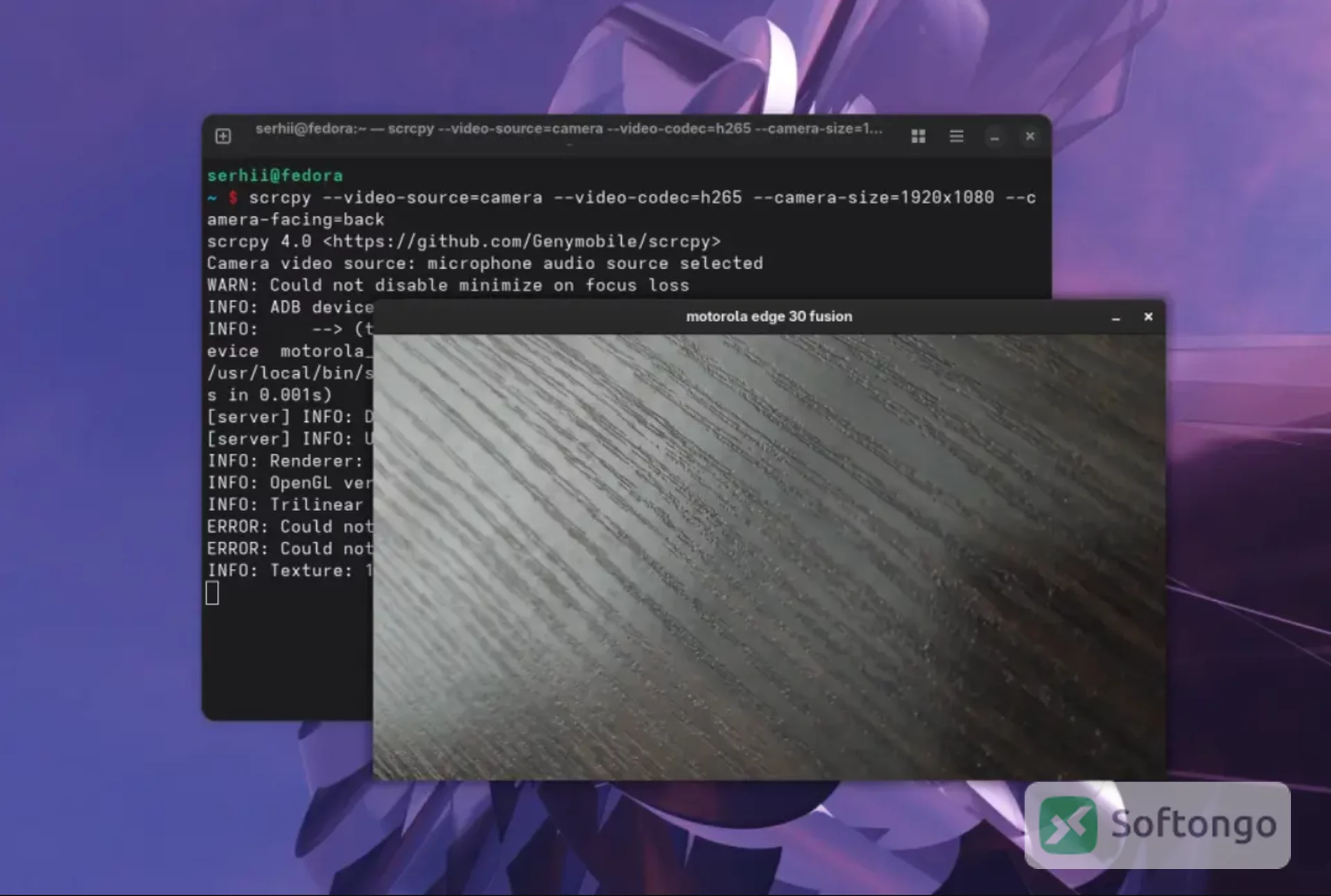Click the evice motorola_ terminal line
The image size is (1331, 896).
tap(290, 351)
